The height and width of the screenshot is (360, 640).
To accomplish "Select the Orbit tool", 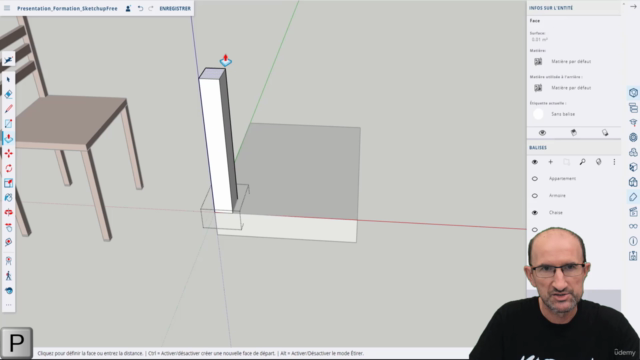I will coord(9,212).
